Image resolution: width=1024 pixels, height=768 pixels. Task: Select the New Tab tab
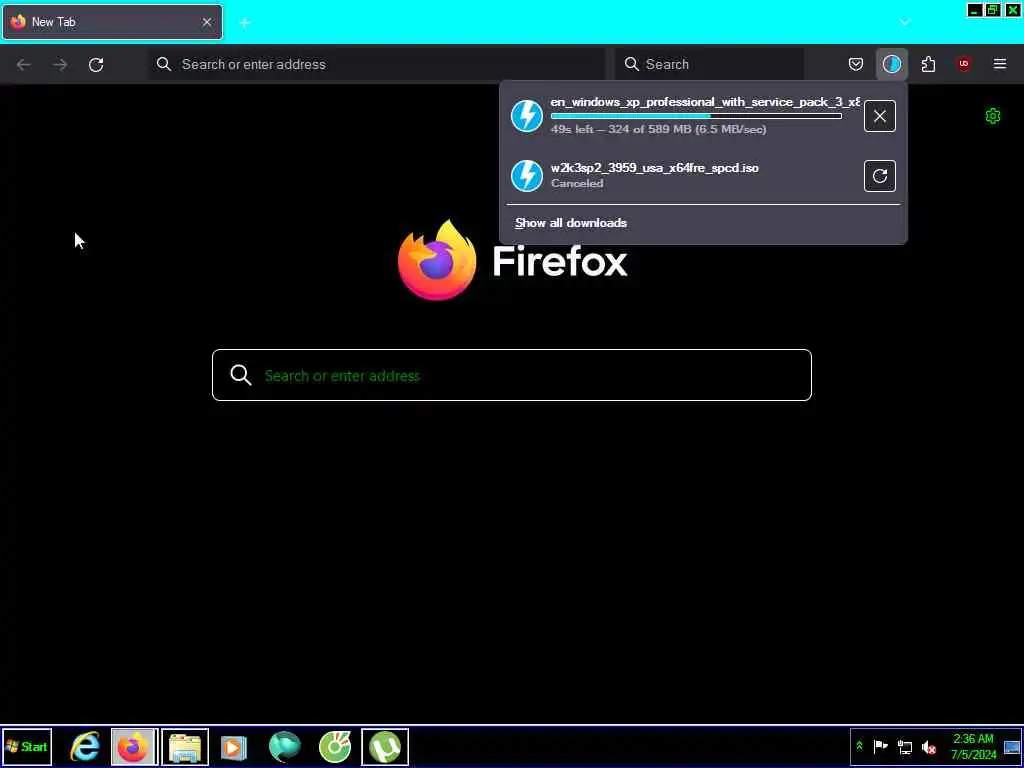[x=112, y=22]
